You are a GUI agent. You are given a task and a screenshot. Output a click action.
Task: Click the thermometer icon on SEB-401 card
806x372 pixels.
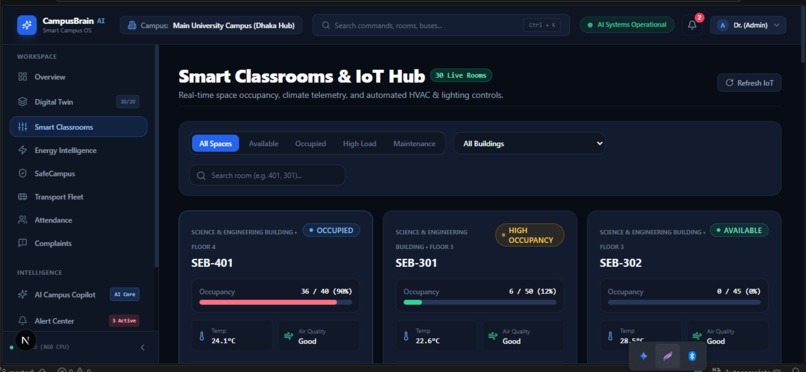[202, 337]
